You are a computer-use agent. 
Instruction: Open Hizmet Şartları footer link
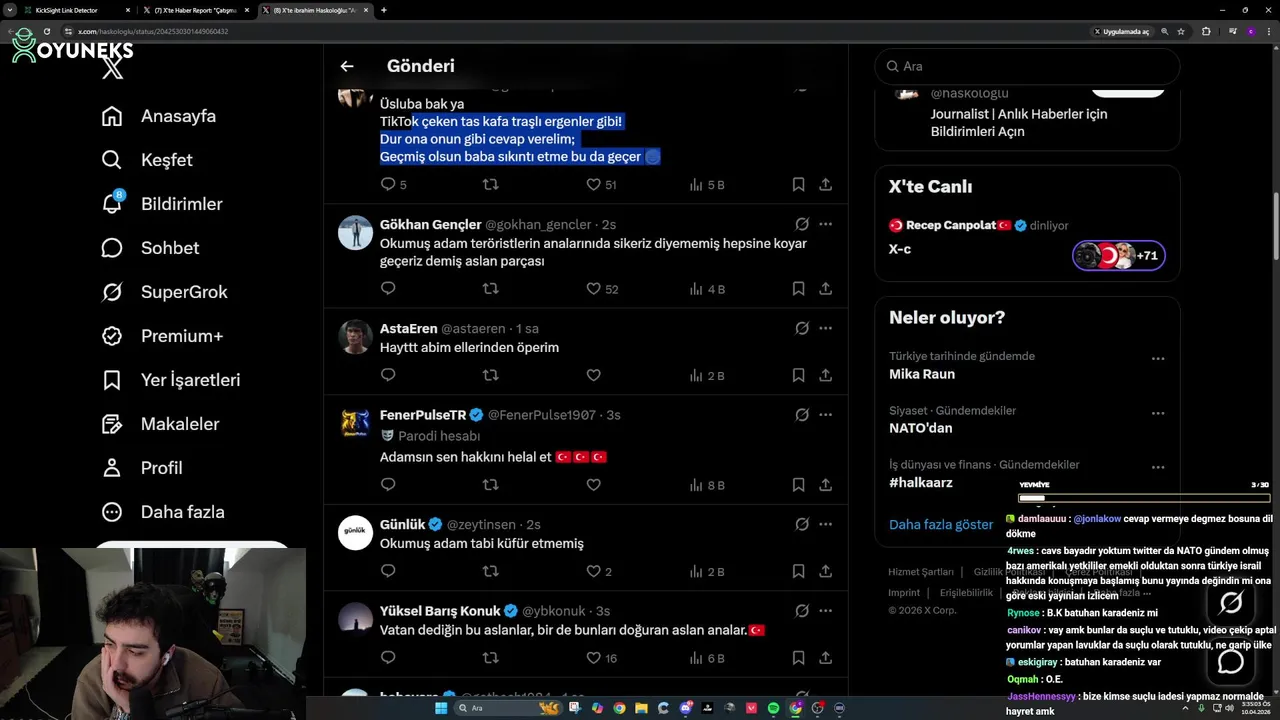point(921,572)
